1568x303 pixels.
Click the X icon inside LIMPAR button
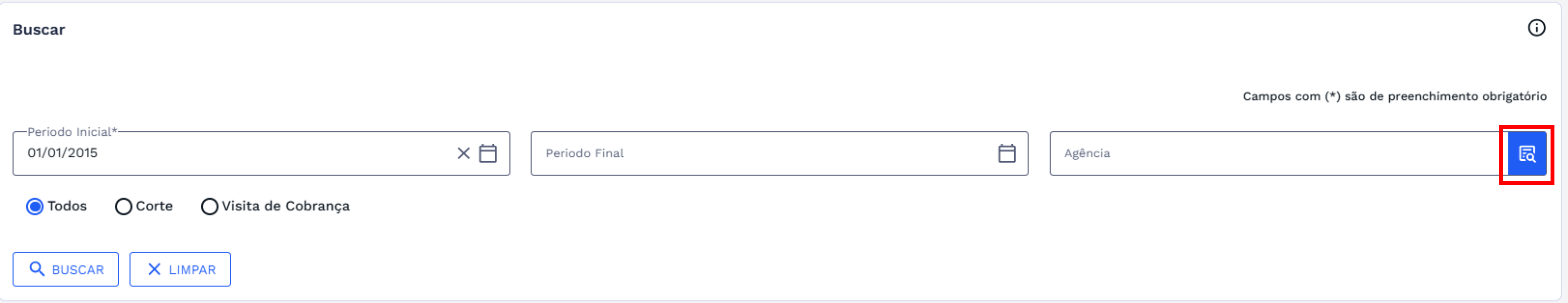pos(154,269)
